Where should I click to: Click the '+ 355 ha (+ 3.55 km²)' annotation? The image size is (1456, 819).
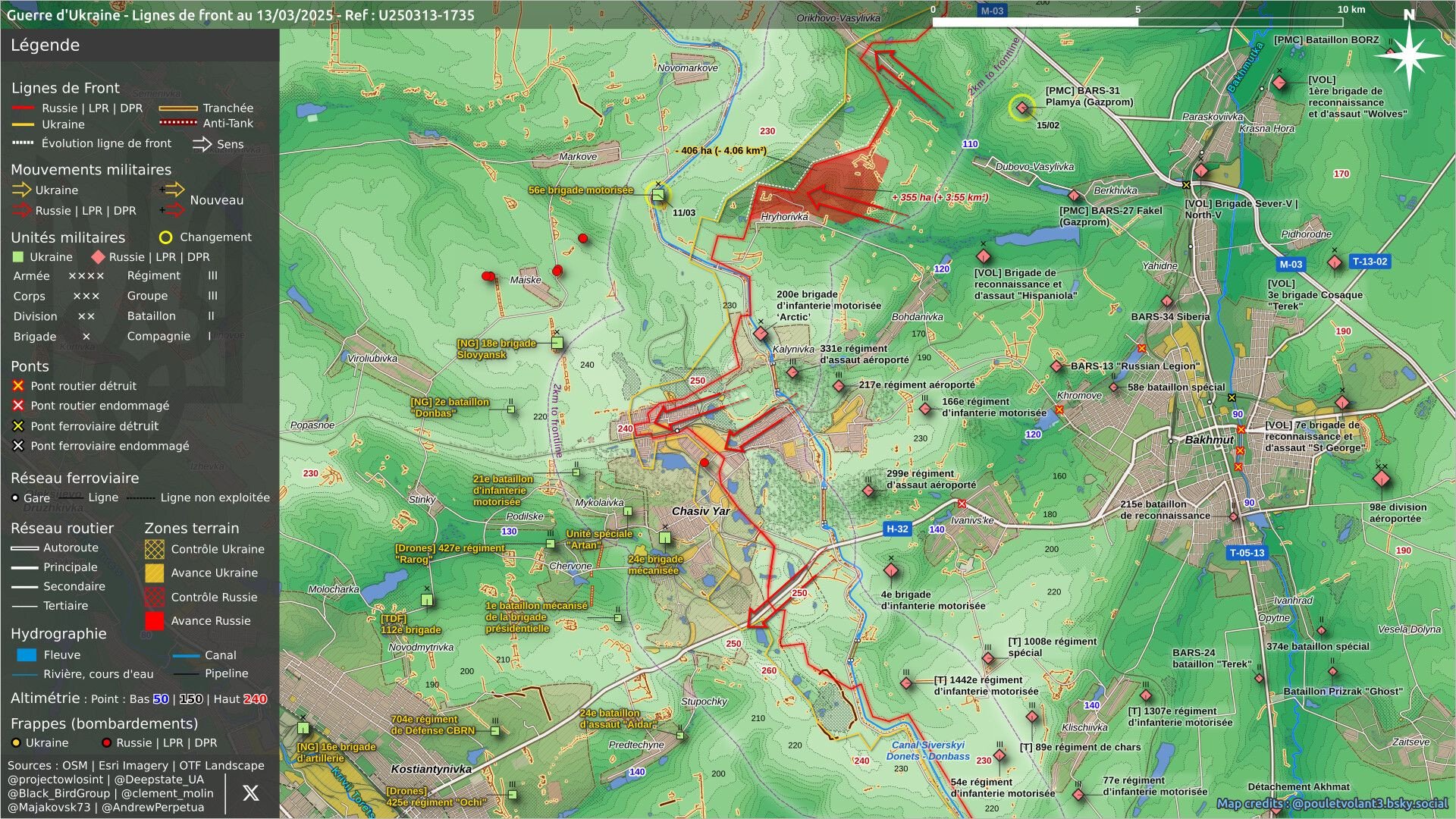pyautogui.click(x=940, y=197)
